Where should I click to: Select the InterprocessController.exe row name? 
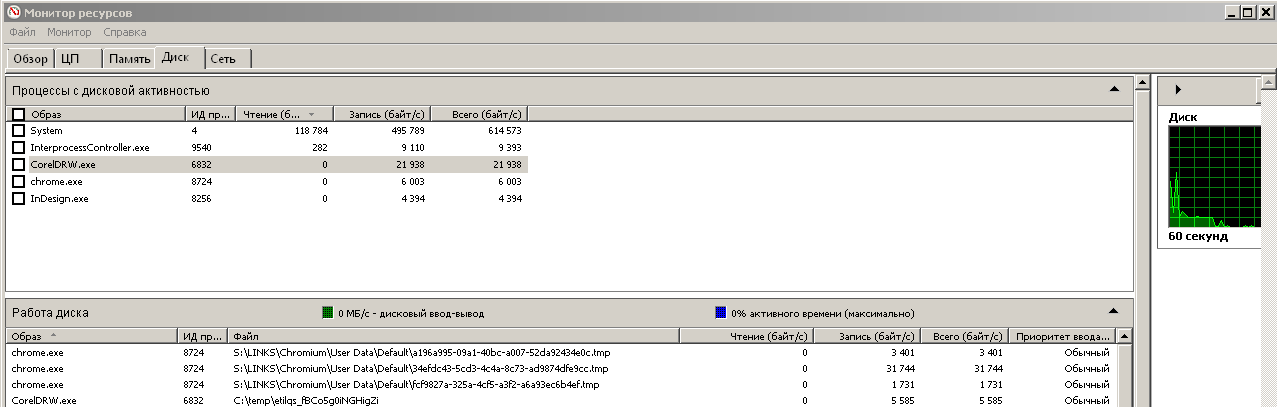click(90, 148)
